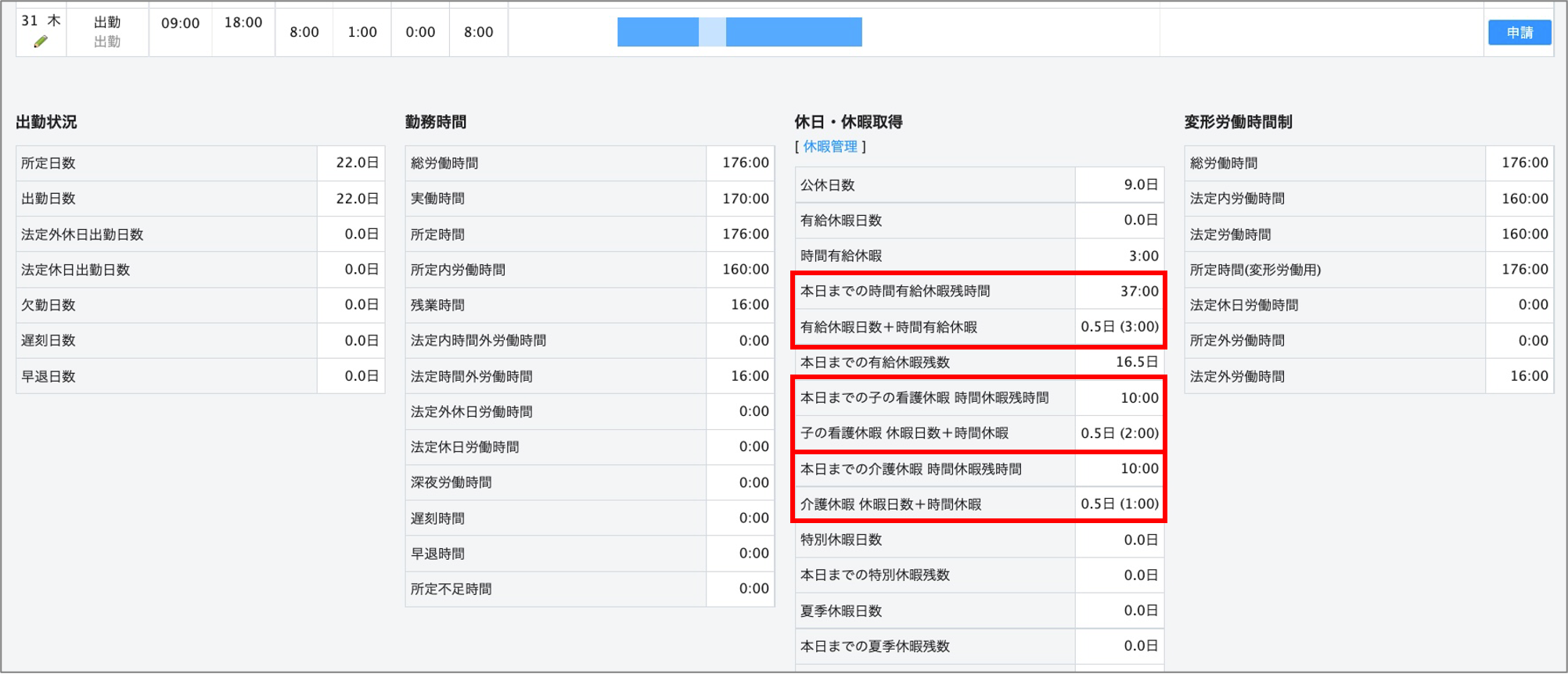1568x674 pixels.
Task: Open the 休暇管理 link
Action: [830, 146]
